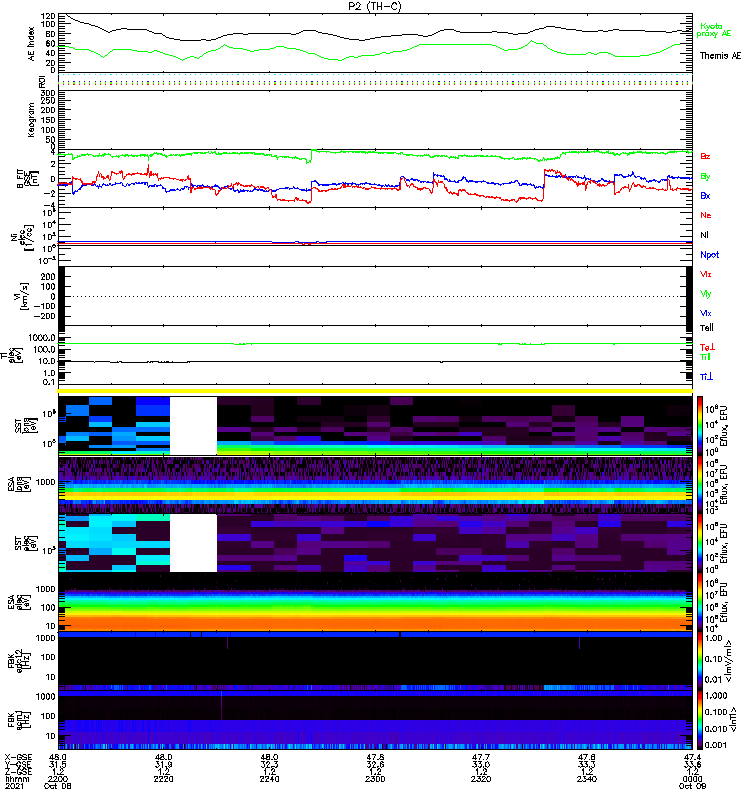Click the "2320" time axis label
The image size is (750, 800).
[481, 779]
